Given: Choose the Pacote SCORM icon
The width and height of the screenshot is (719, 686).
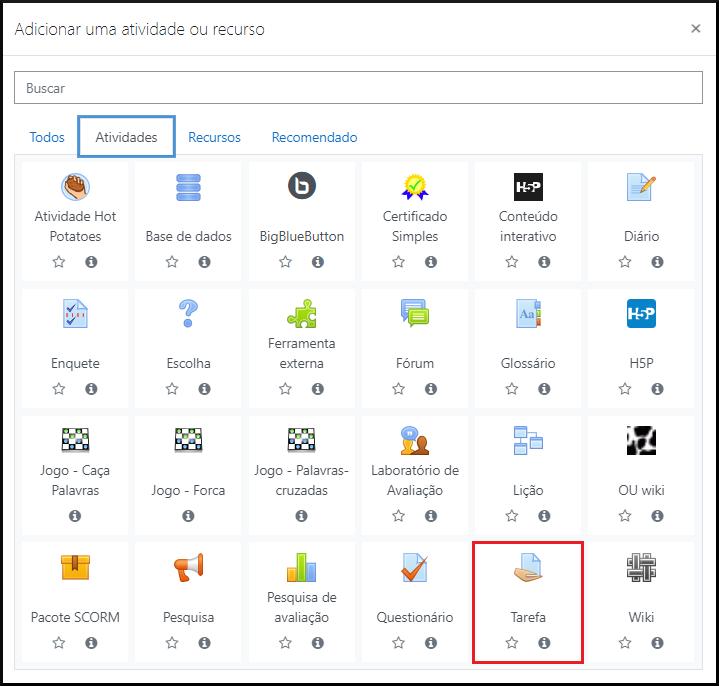Looking at the screenshot, I should (x=75, y=569).
